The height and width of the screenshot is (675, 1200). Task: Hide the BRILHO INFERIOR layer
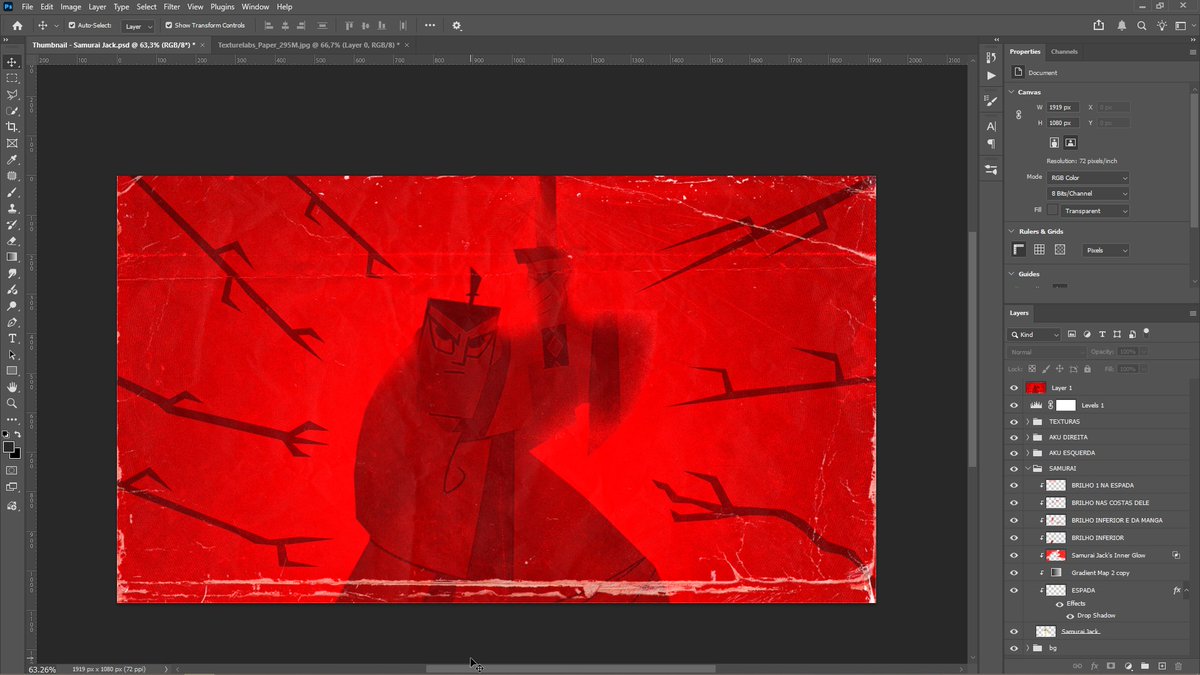coord(1014,538)
